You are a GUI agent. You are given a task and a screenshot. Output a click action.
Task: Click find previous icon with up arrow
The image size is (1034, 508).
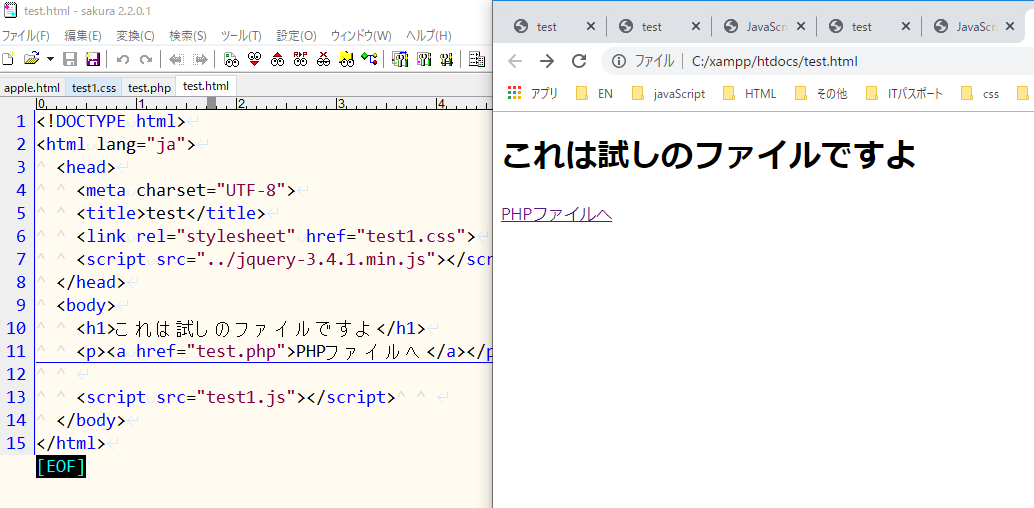click(x=278, y=59)
